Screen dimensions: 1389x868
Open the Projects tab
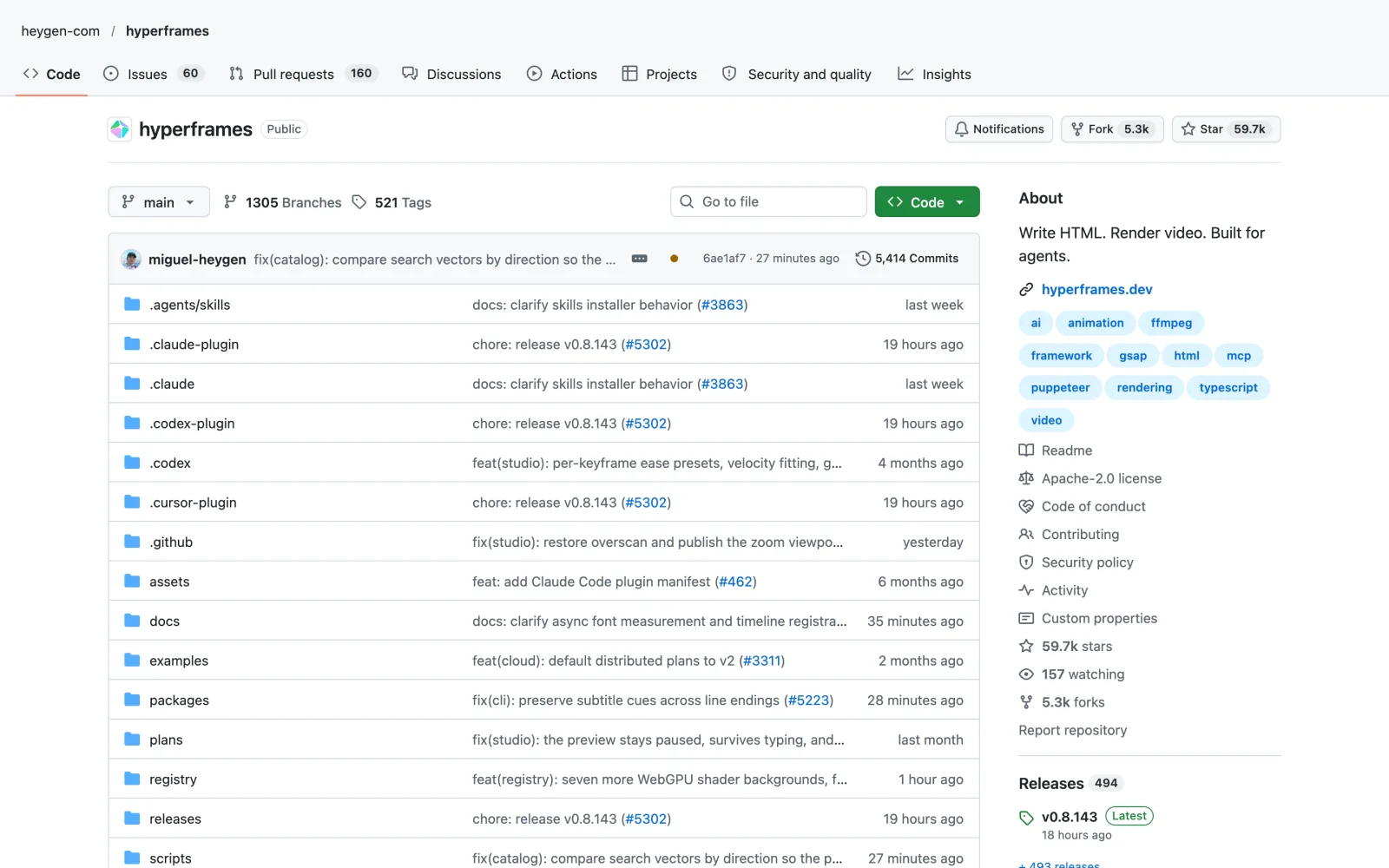pos(660,74)
